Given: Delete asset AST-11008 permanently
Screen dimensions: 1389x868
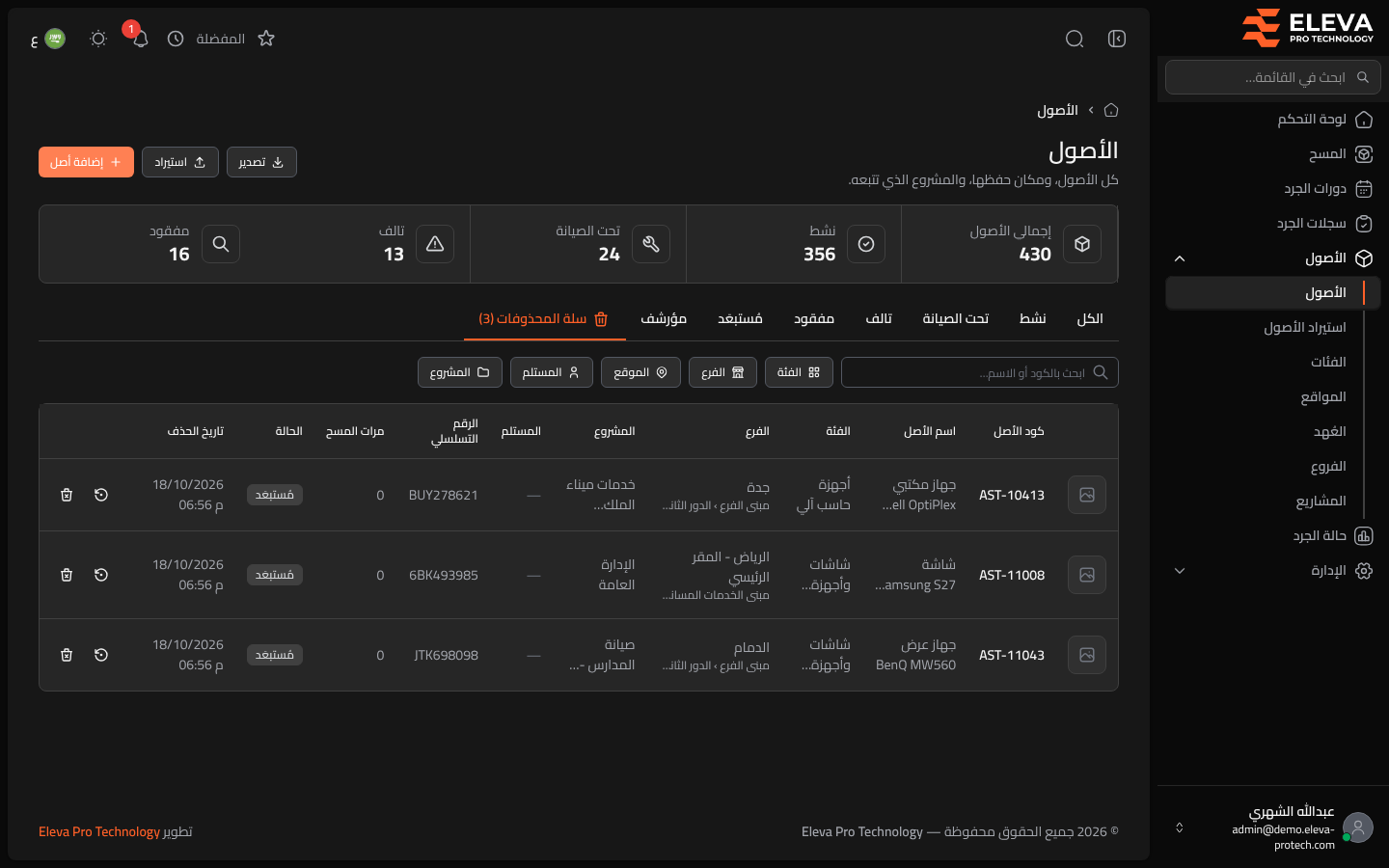Looking at the screenshot, I should coord(67,575).
